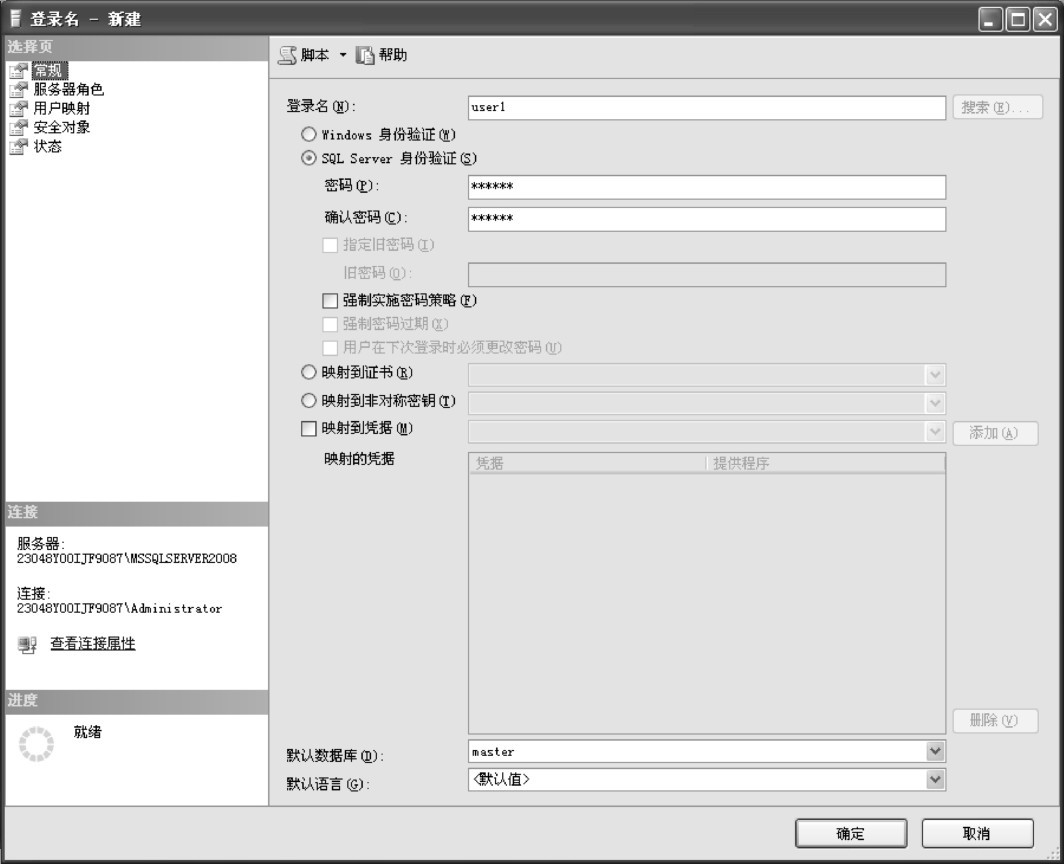Click the progress spinner icon beside 就绪

coord(36,744)
